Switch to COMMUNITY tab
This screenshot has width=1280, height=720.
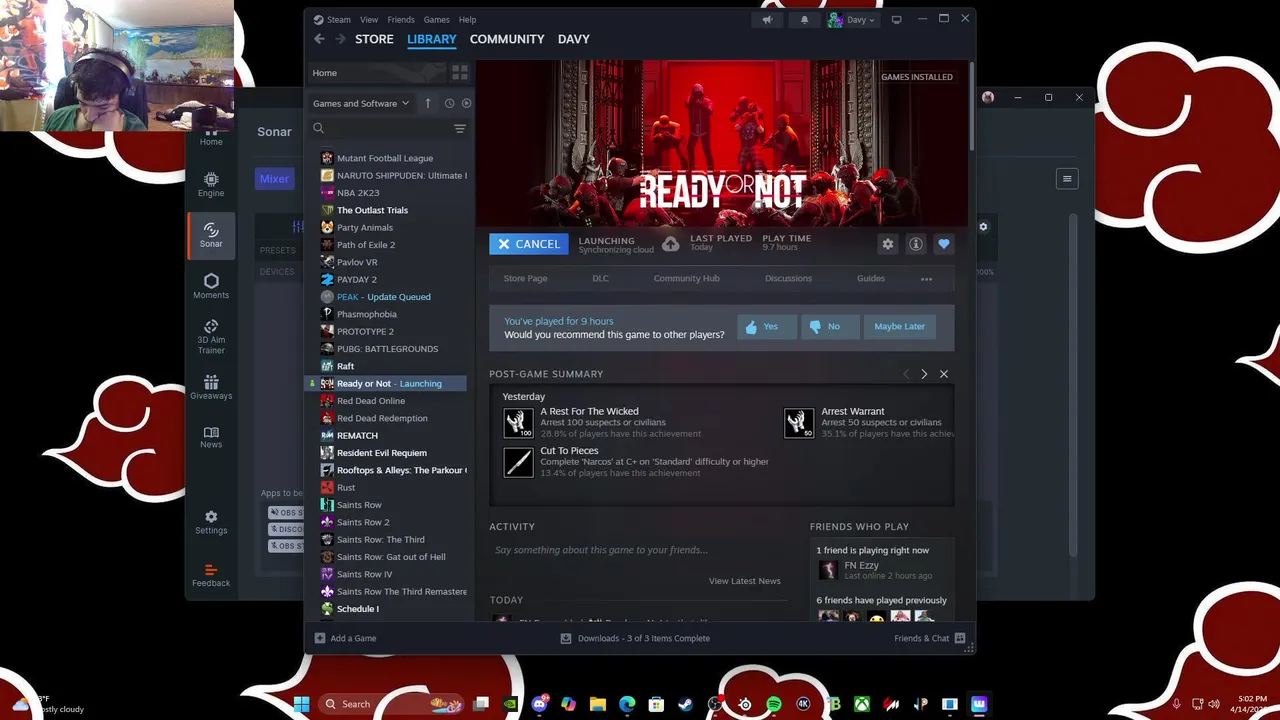(507, 39)
